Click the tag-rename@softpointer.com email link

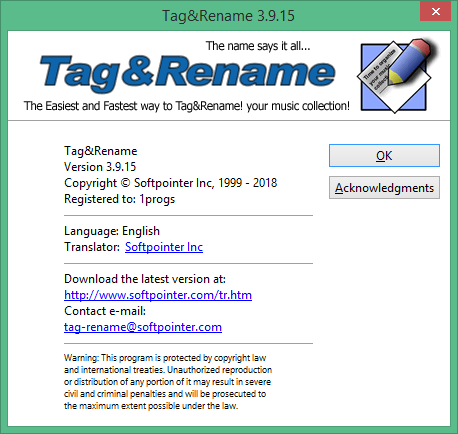pyautogui.click(x=143, y=327)
